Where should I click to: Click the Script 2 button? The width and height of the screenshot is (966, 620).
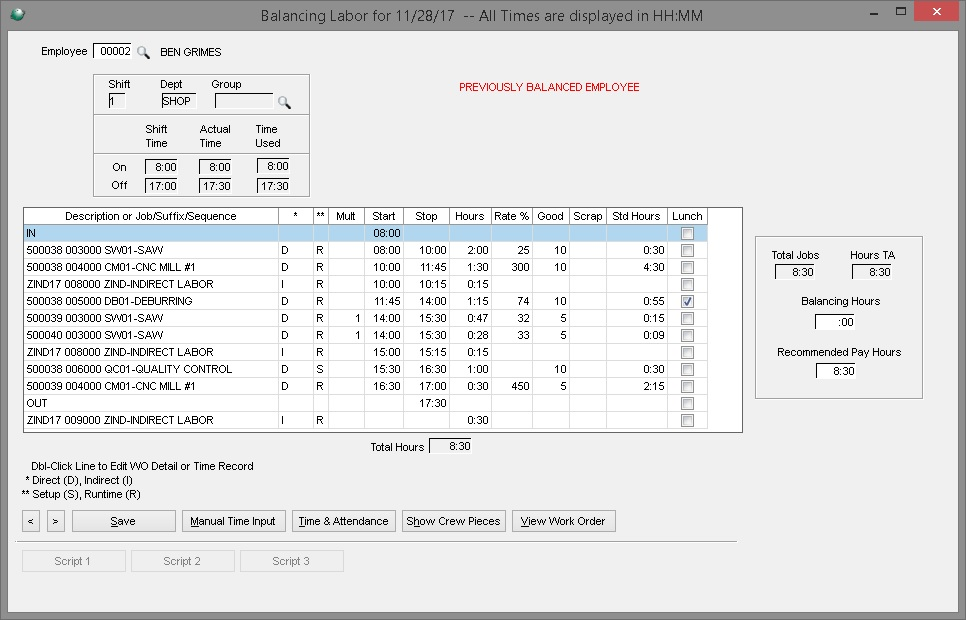[x=182, y=561]
